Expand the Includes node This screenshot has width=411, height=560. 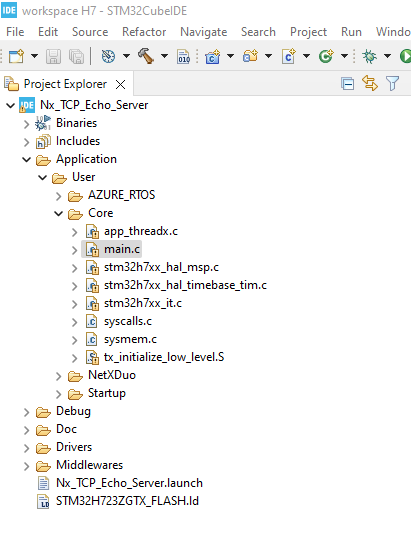coord(26,142)
